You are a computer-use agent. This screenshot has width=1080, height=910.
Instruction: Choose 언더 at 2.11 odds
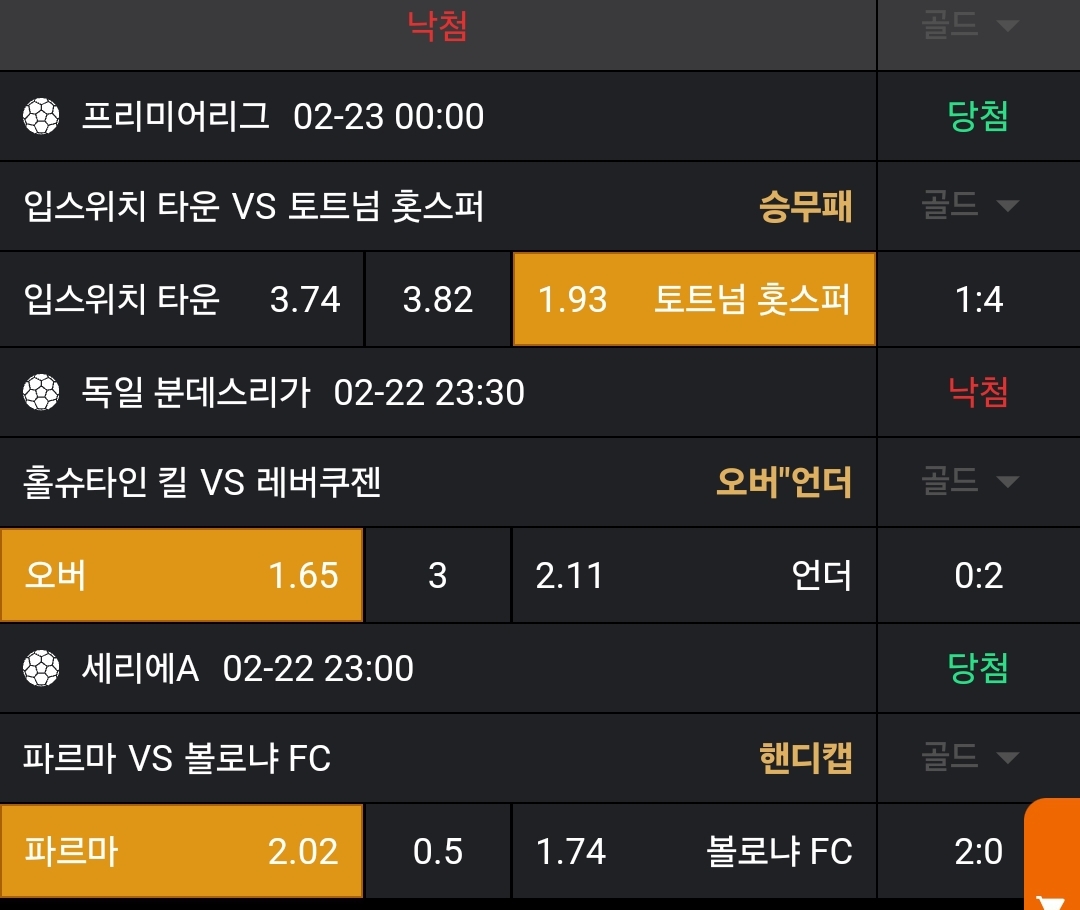(694, 576)
